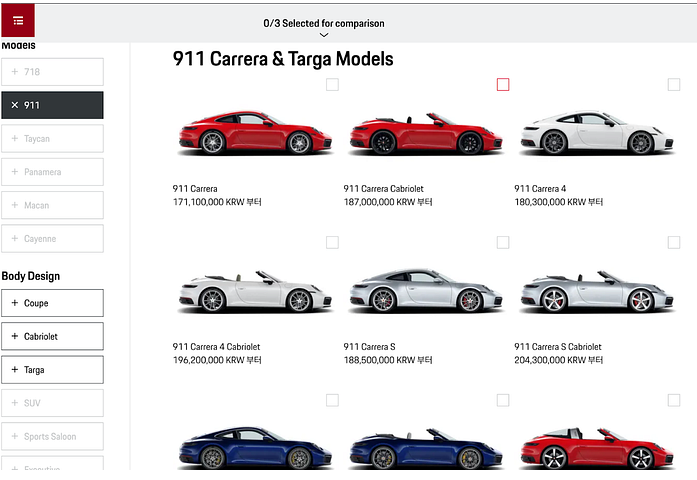
Task: Open red Targa car image
Action: [597, 448]
